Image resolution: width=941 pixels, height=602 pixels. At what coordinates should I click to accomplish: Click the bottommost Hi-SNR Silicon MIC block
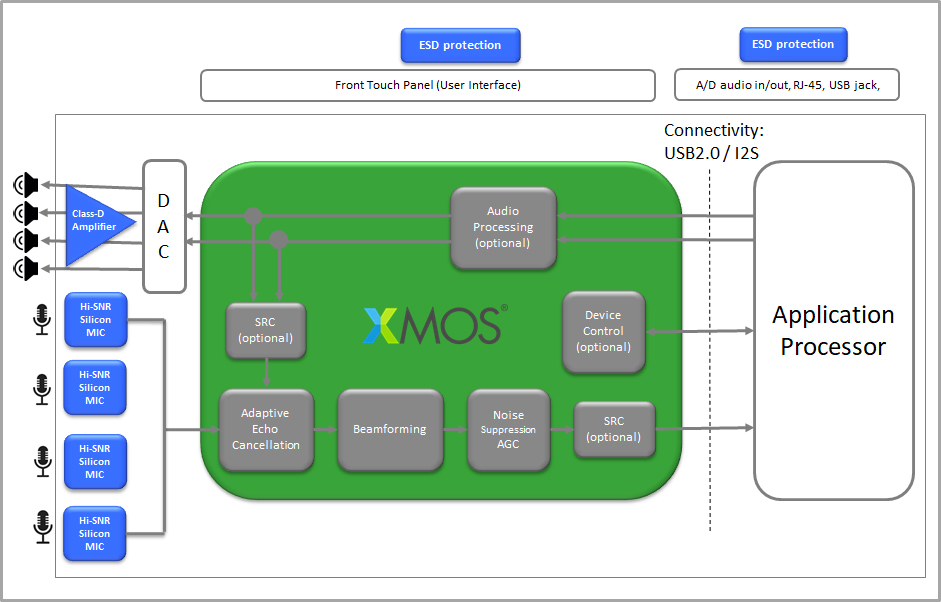click(x=95, y=534)
